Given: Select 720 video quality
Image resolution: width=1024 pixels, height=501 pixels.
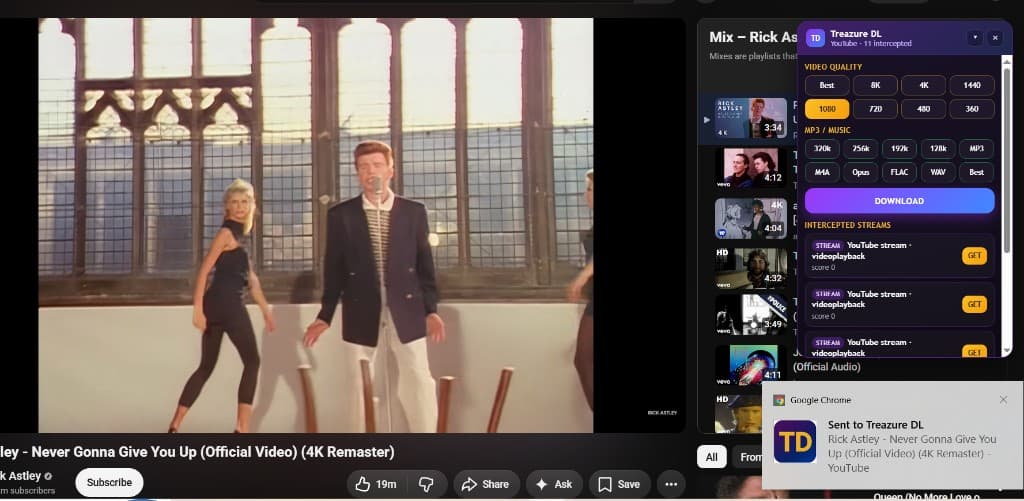Looking at the screenshot, I should pyautogui.click(x=875, y=108).
